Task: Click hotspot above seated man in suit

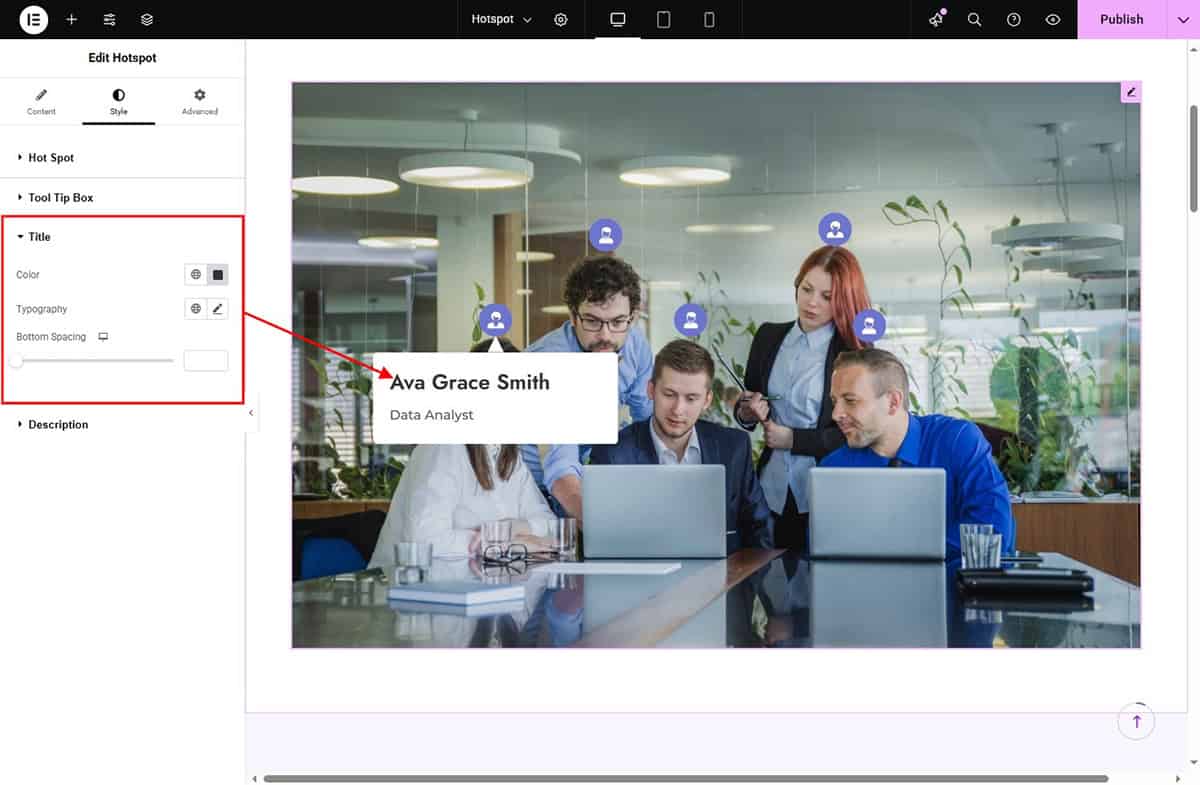Action: [x=690, y=320]
